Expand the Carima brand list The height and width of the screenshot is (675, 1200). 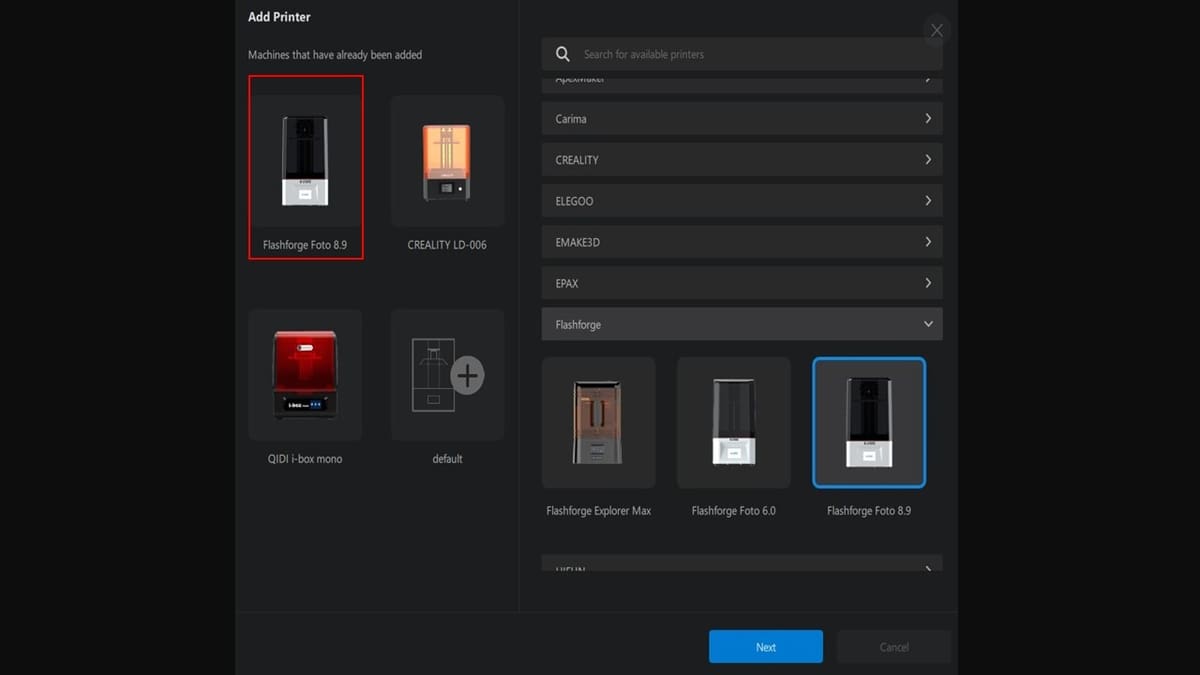[742, 119]
